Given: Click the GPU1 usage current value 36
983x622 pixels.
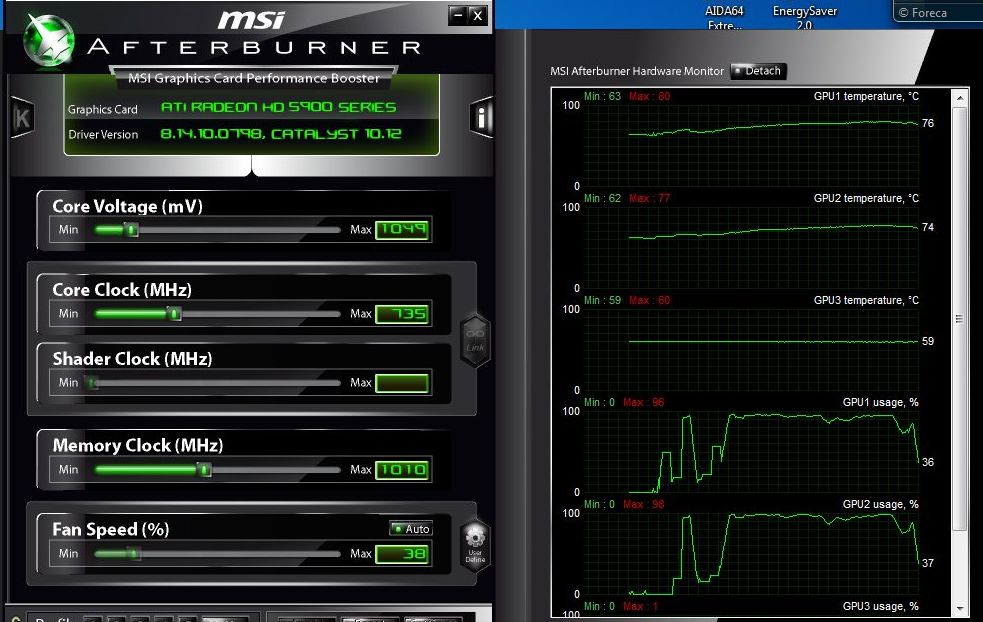Looking at the screenshot, I should click(x=928, y=462).
